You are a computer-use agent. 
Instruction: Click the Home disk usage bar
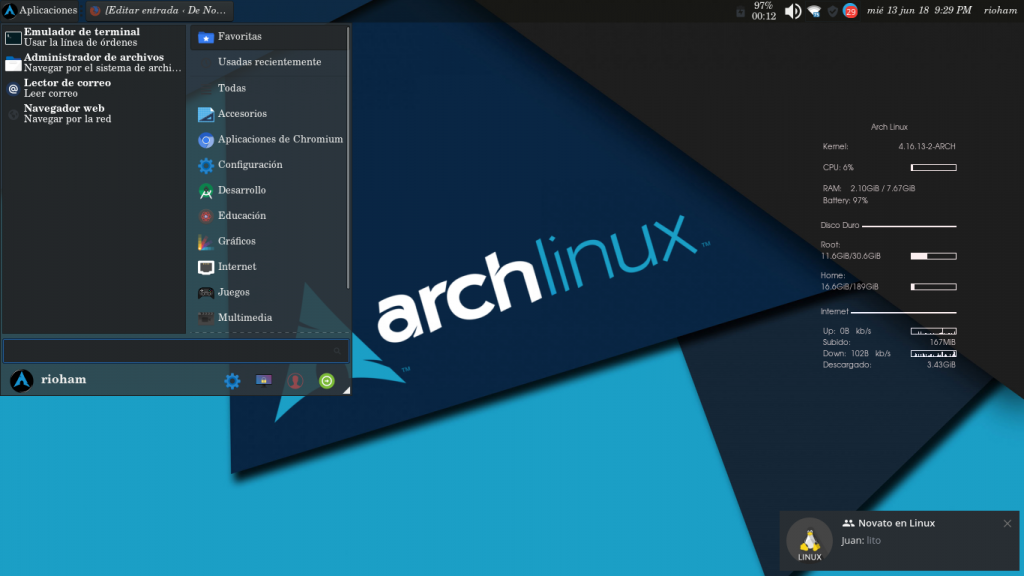coord(934,287)
